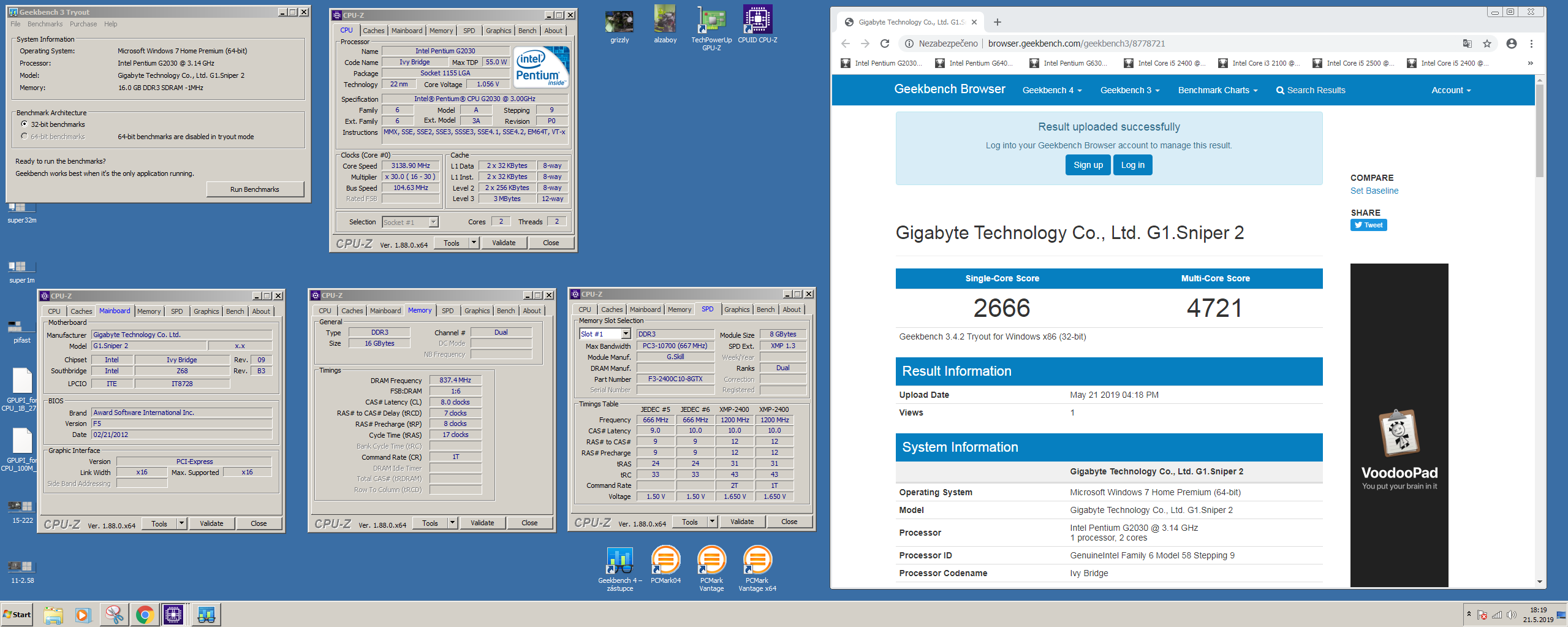Image resolution: width=1568 pixels, height=627 pixels.
Task: Click Sign up button
Action: pyautogui.click(x=1088, y=165)
